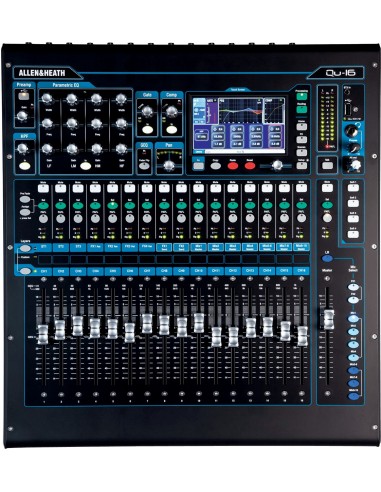
Task: Tap SoftKey 3
Action: pos(353,219)
